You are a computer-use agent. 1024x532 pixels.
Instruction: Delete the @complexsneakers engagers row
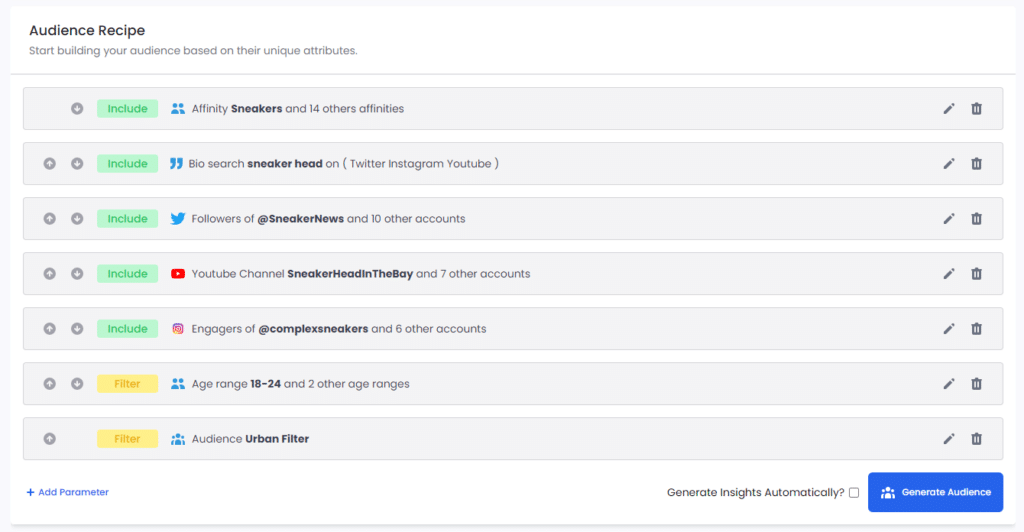(x=976, y=329)
